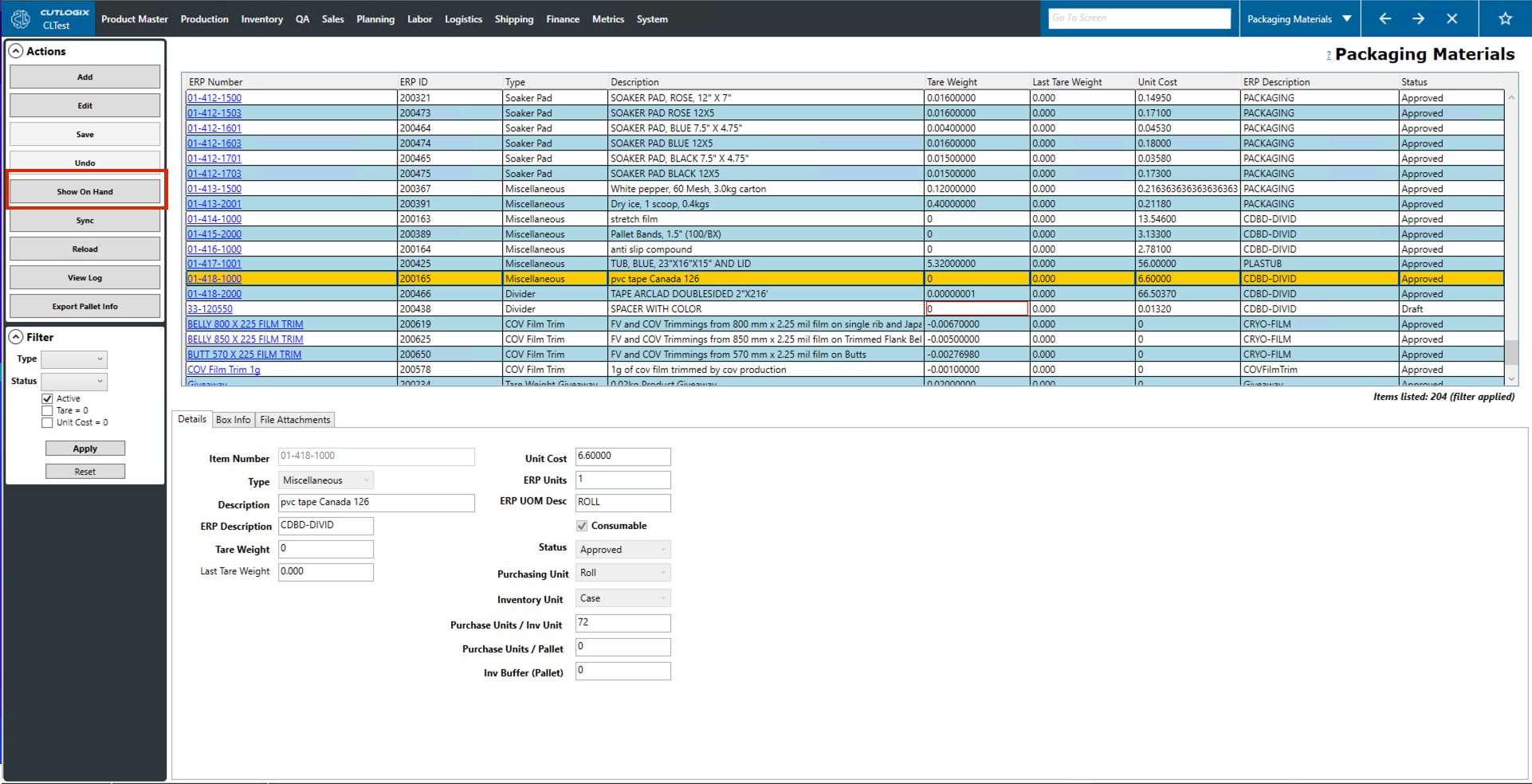Open item link 01-412-1500
This screenshot has height=784, width=1532.
click(214, 98)
